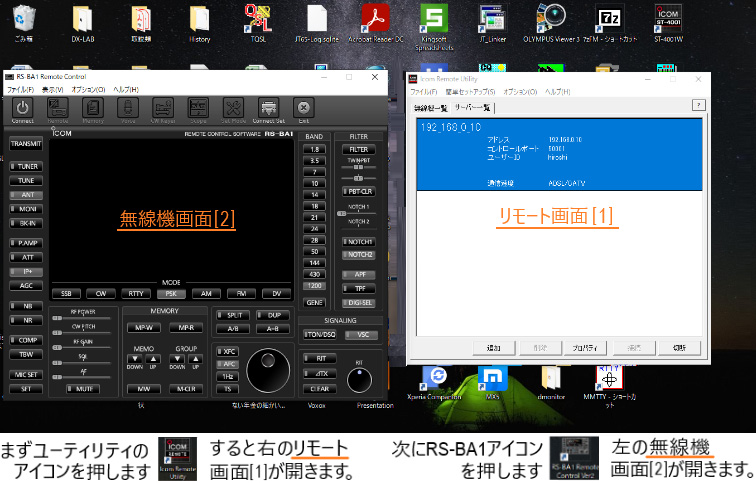Image resolution: width=756 pixels, height=483 pixels.
Task: Toggle the ATT attenuator switch
Action: click(x=26, y=257)
